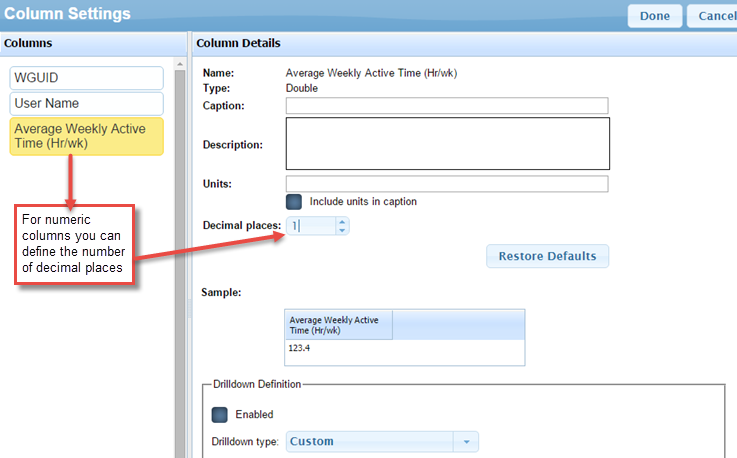Select Average Weekly Active Time column
737x458 pixels.
pos(86,136)
